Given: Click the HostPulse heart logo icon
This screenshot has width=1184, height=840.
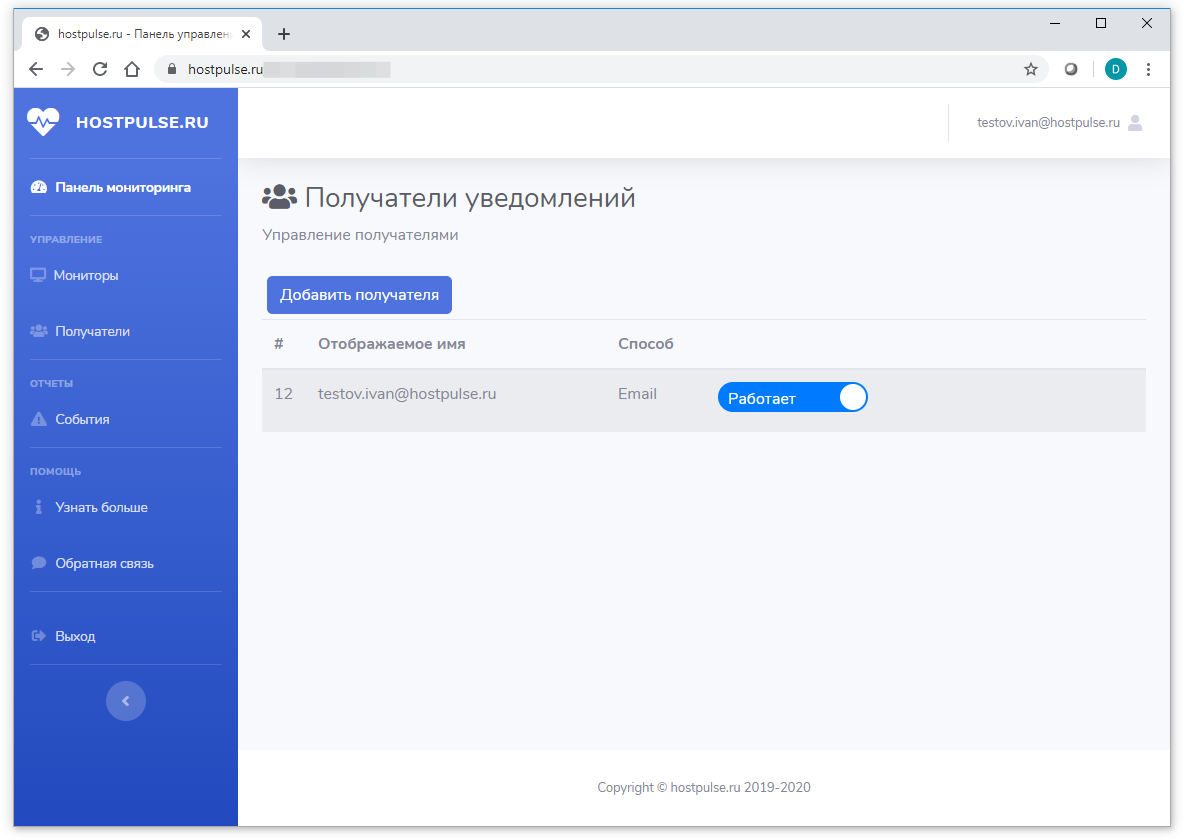Looking at the screenshot, I should point(43,122).
